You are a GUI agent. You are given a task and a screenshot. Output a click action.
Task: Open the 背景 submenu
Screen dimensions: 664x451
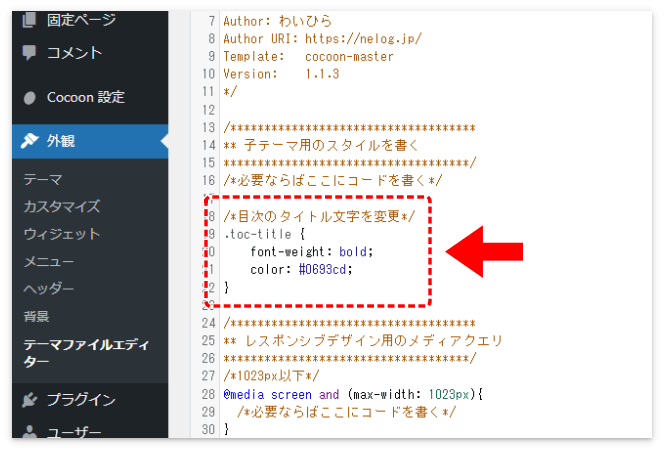click(x=36, y=316)
